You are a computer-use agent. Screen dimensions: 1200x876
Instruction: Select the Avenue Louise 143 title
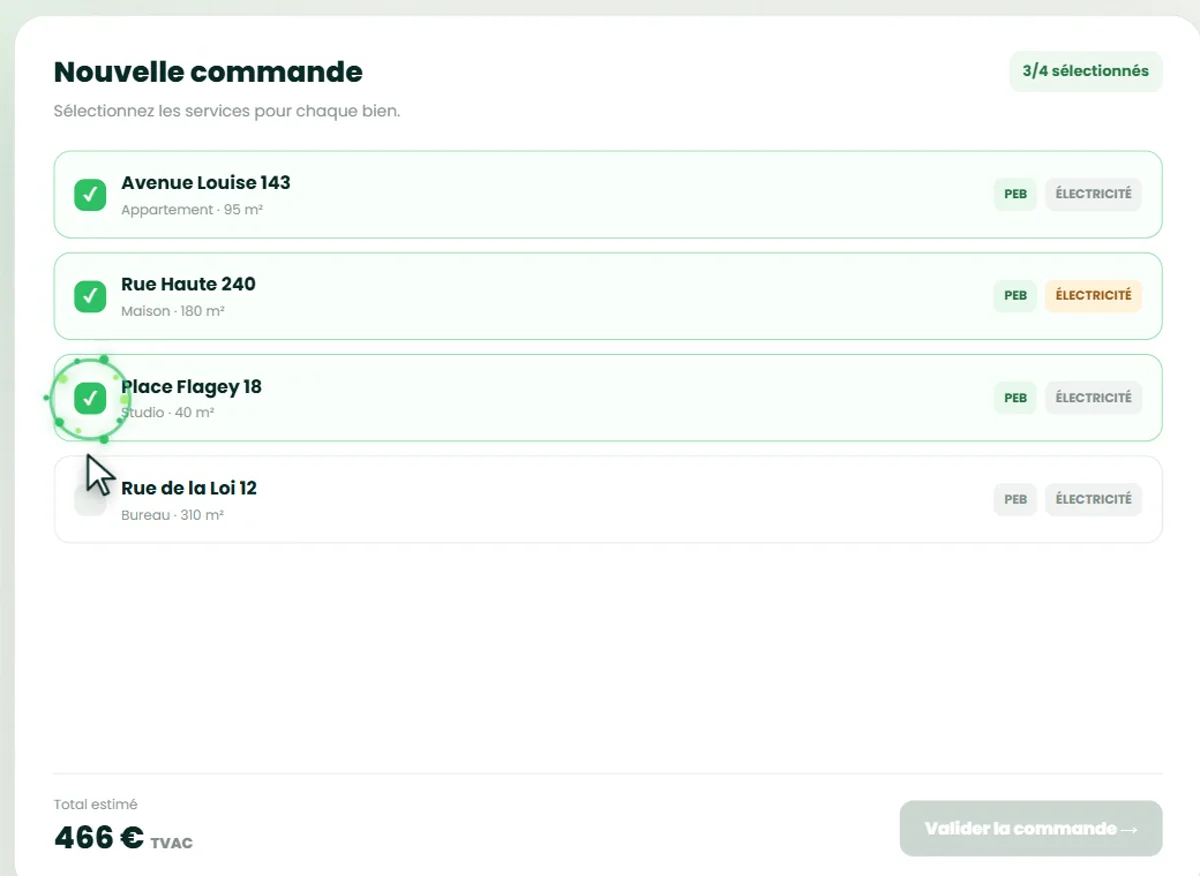206,183
